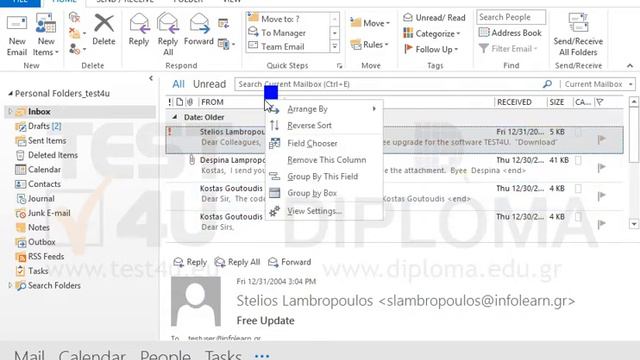
Task: Open the Move dropdown
Action: (x=370, y=23)
